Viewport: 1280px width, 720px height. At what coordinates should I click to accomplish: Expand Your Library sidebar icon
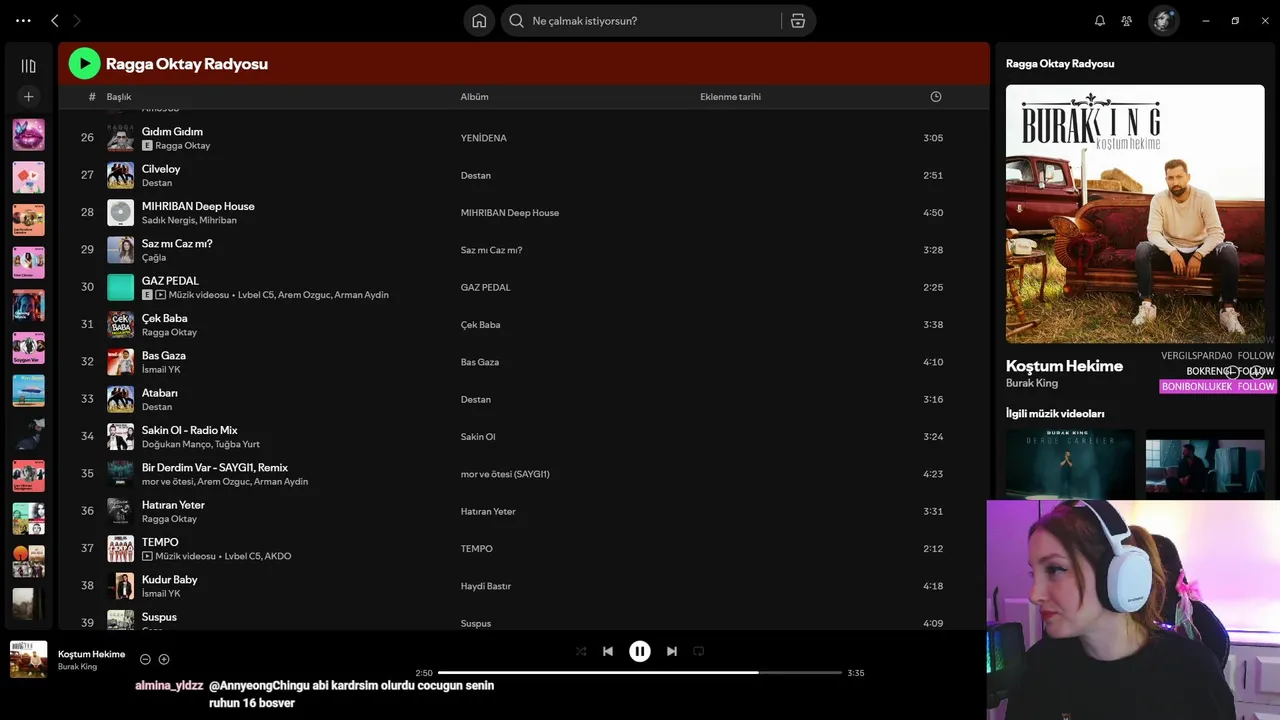(28, 66)
